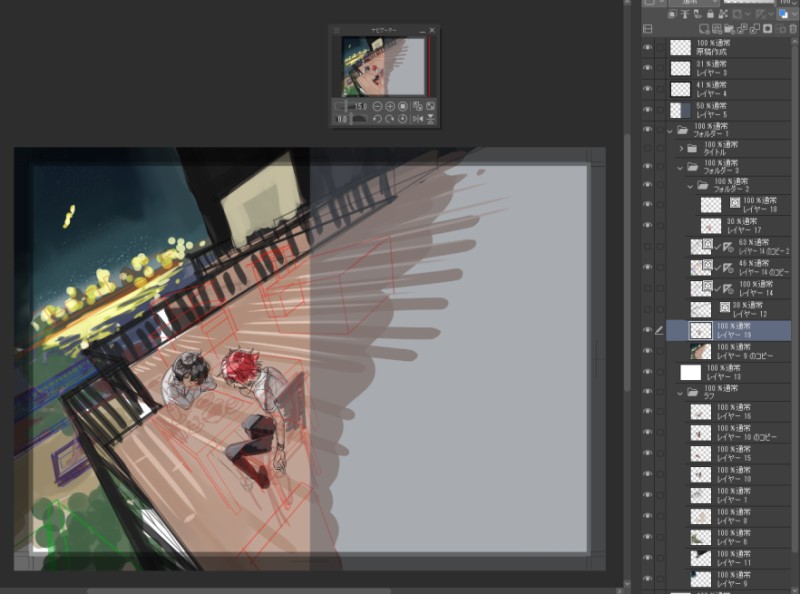
Task: Create a new layer folder
Action: 730,29
